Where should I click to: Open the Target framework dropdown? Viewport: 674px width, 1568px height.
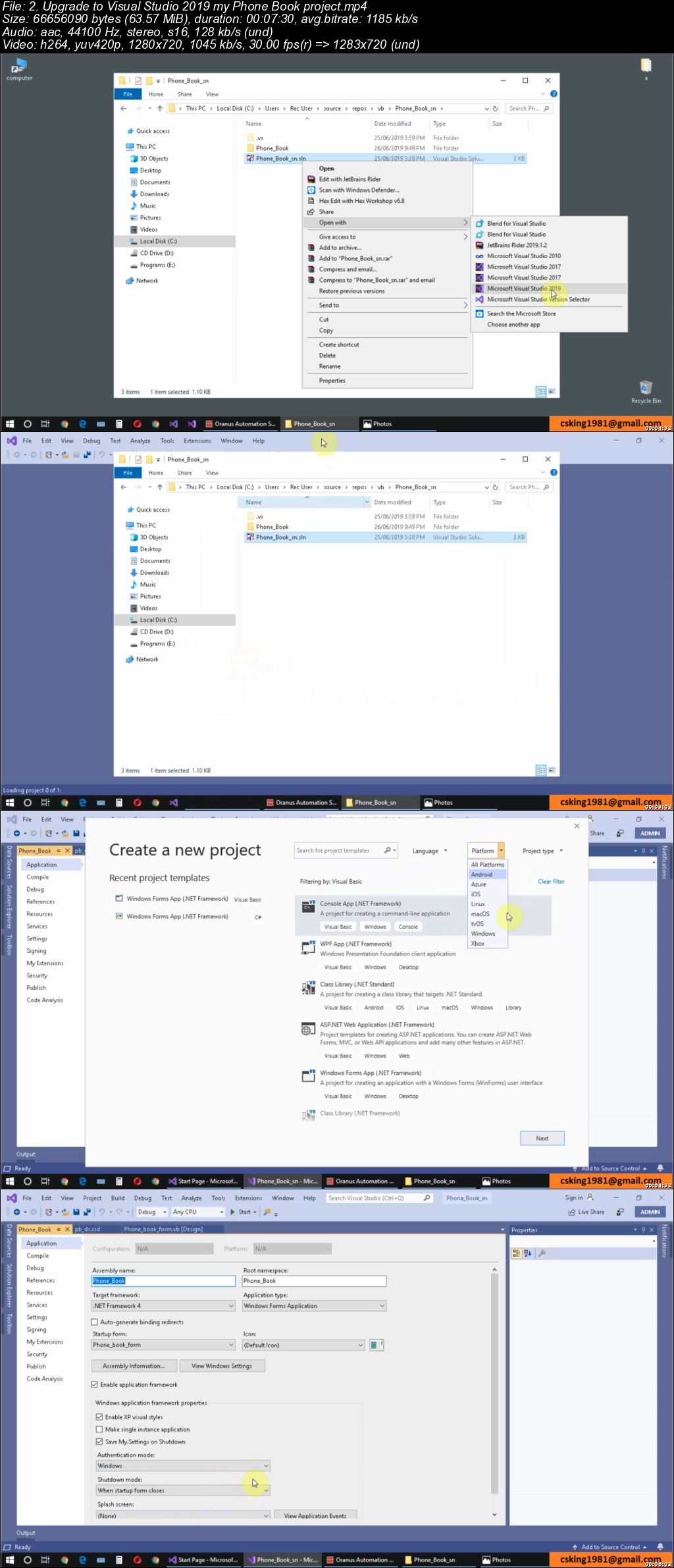pyautogui.click(x=163, y=1306)
